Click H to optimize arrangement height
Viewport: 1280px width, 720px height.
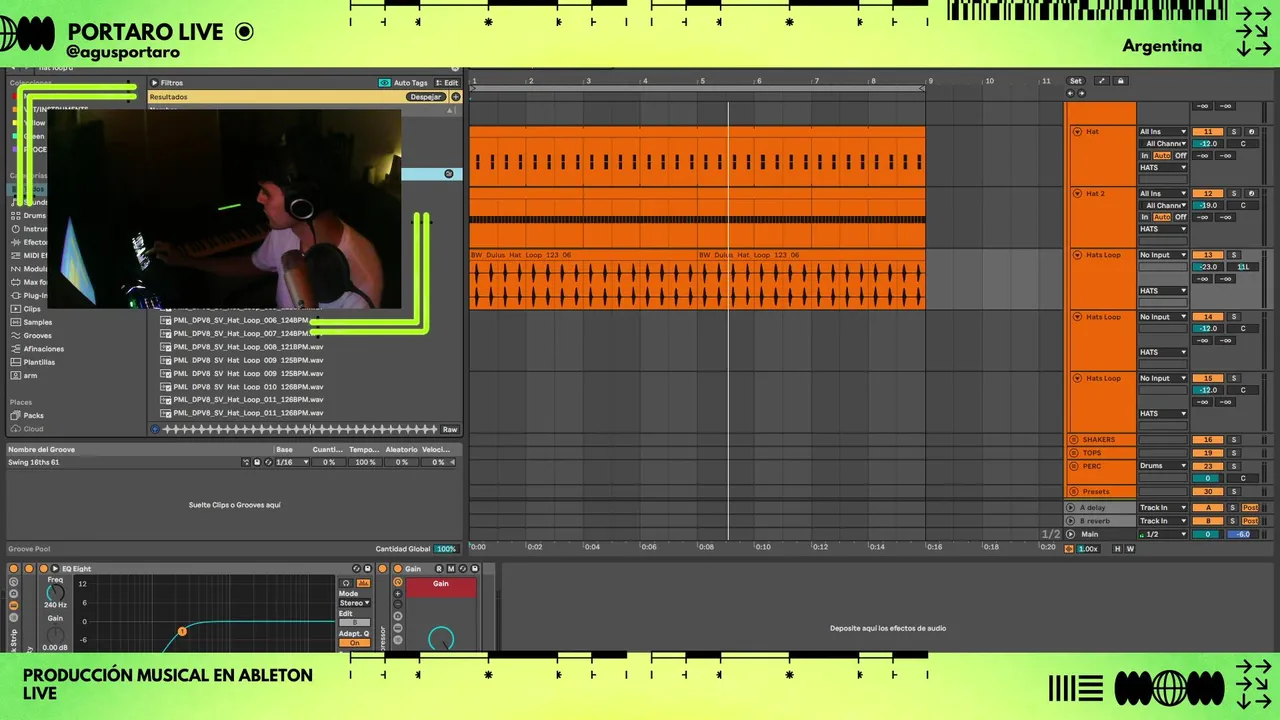[x=1118, y=549]
